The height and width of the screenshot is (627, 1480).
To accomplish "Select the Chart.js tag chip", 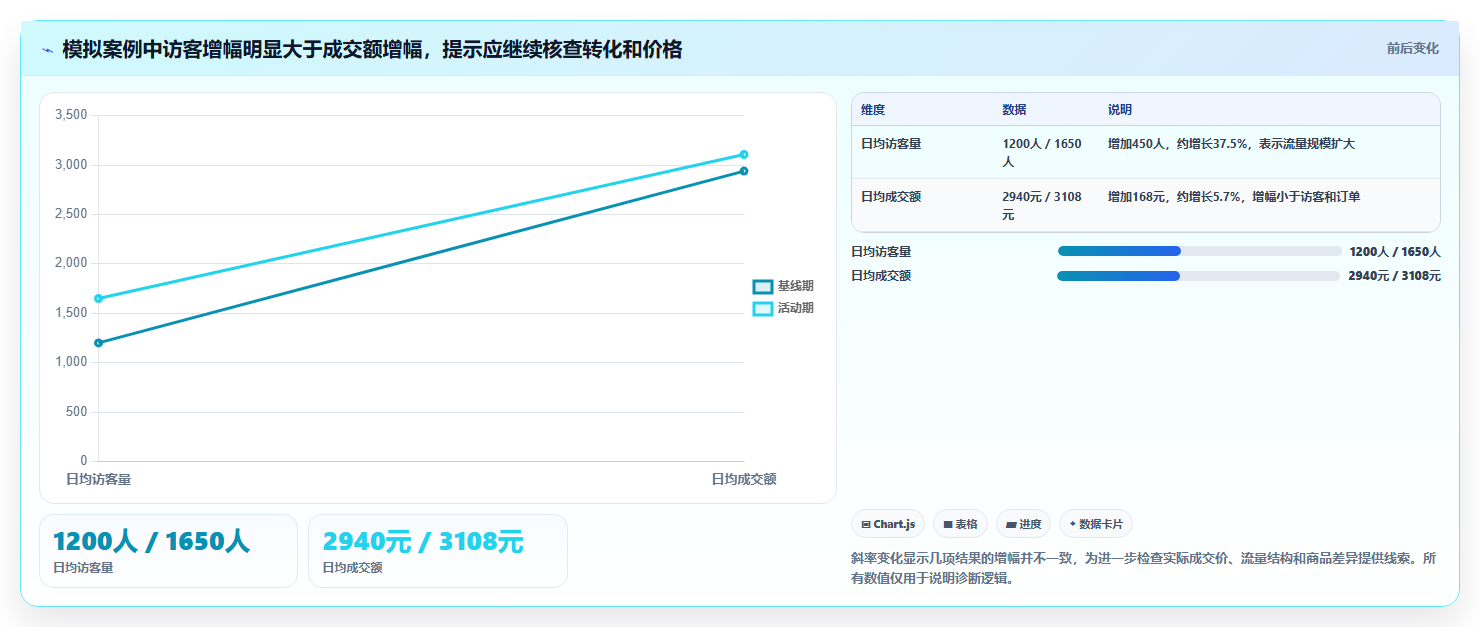I will (888, 524).
